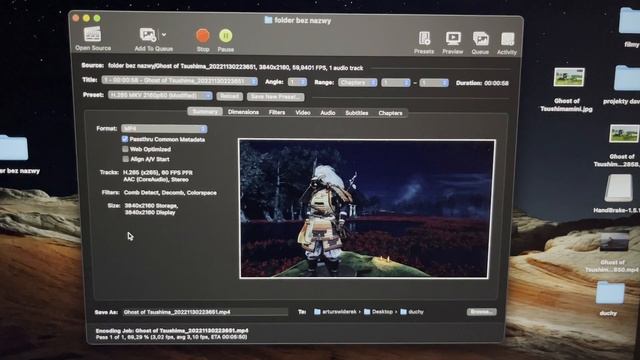
Task: Click the video preview image
Action: tap(367, 209)
